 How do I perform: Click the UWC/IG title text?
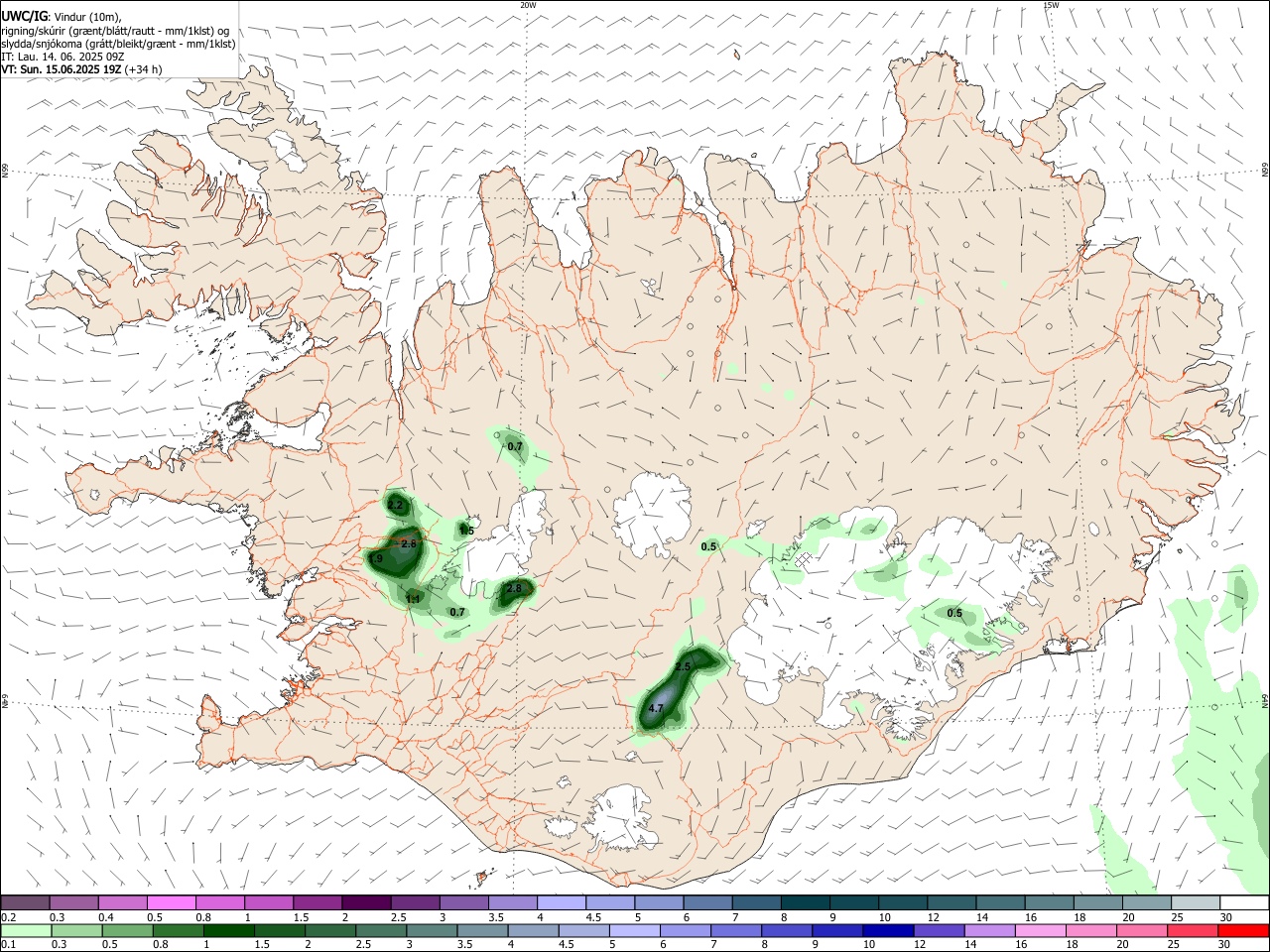[24, 16]
